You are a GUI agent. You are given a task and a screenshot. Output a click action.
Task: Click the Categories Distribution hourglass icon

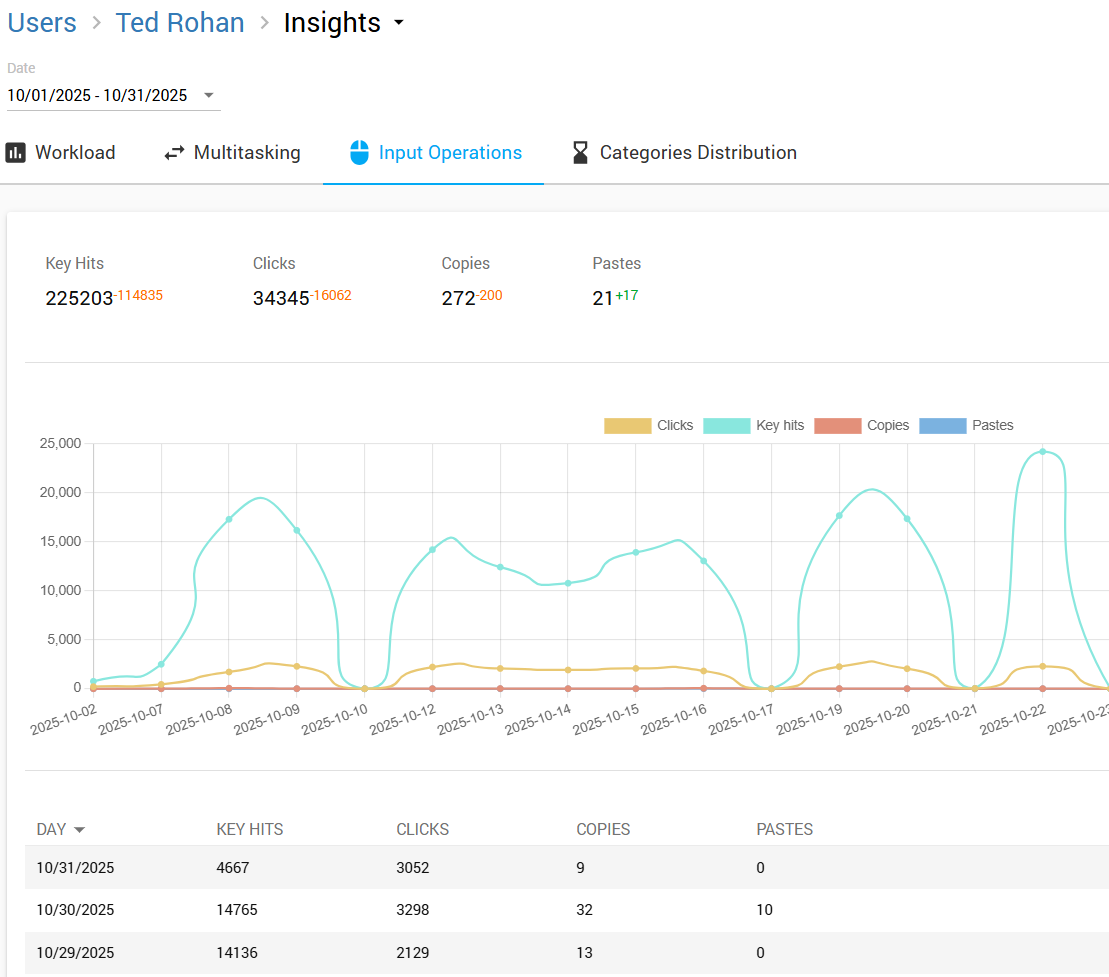[580, 153]
